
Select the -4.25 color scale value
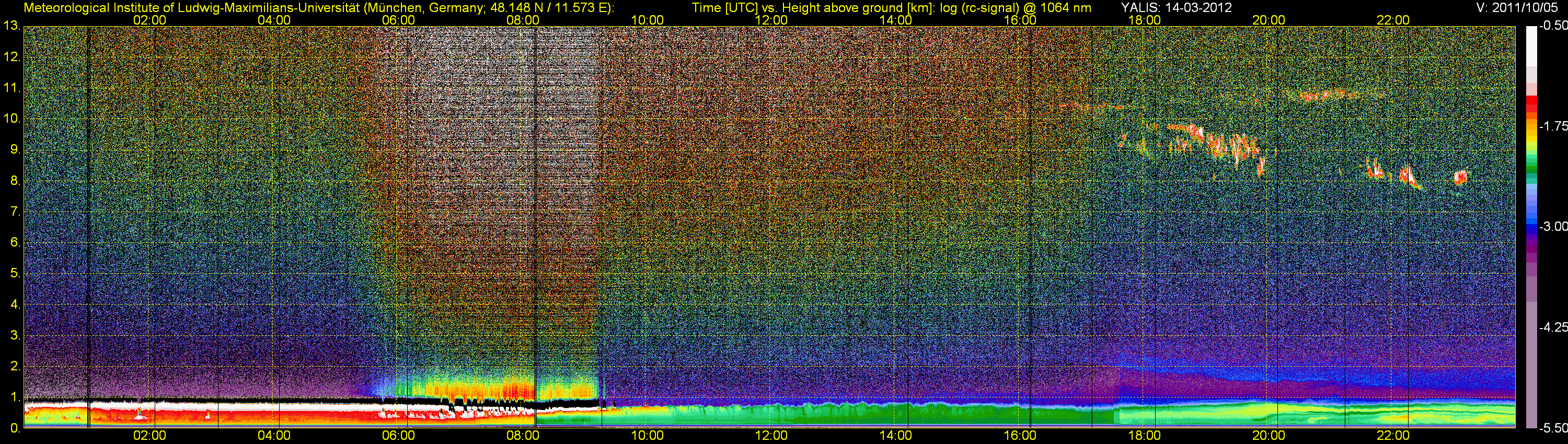[1553, 327]
